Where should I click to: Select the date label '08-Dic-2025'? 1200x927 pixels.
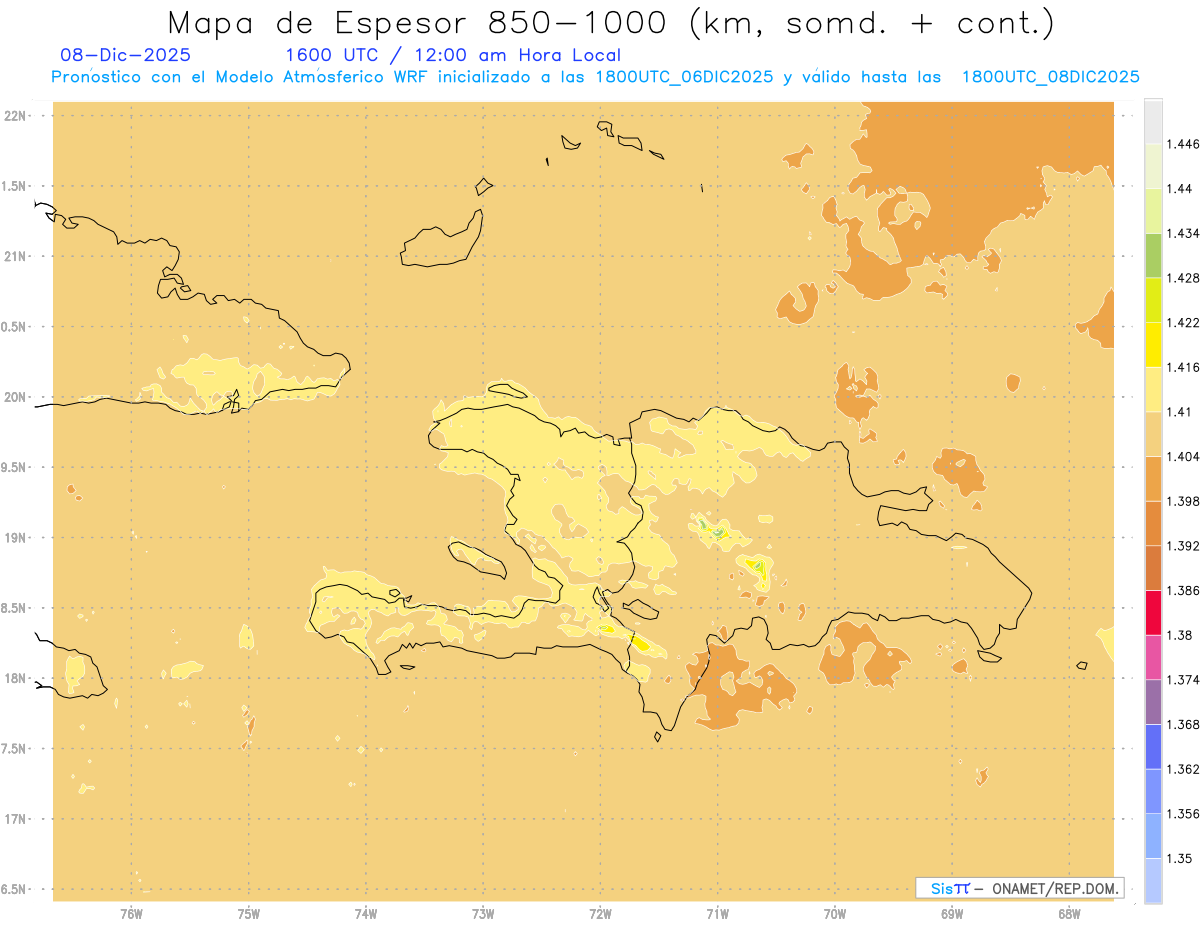[126, 55]
